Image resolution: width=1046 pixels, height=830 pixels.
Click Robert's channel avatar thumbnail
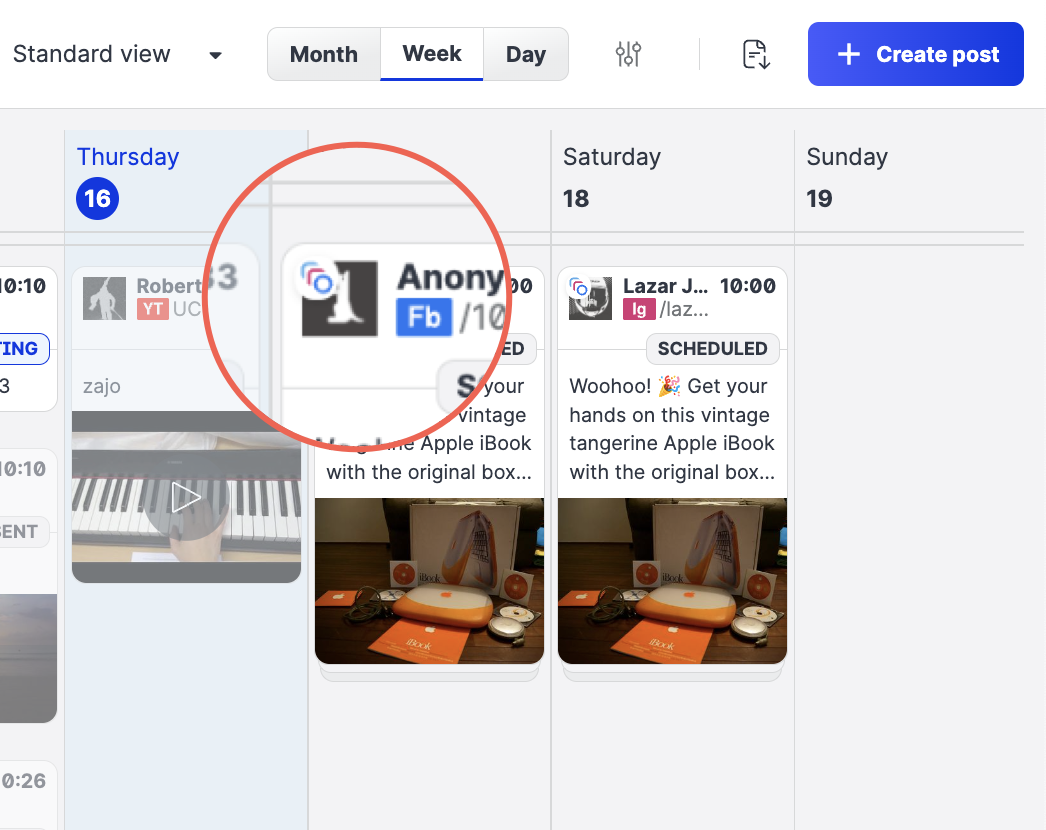click(x=104, y=298)
